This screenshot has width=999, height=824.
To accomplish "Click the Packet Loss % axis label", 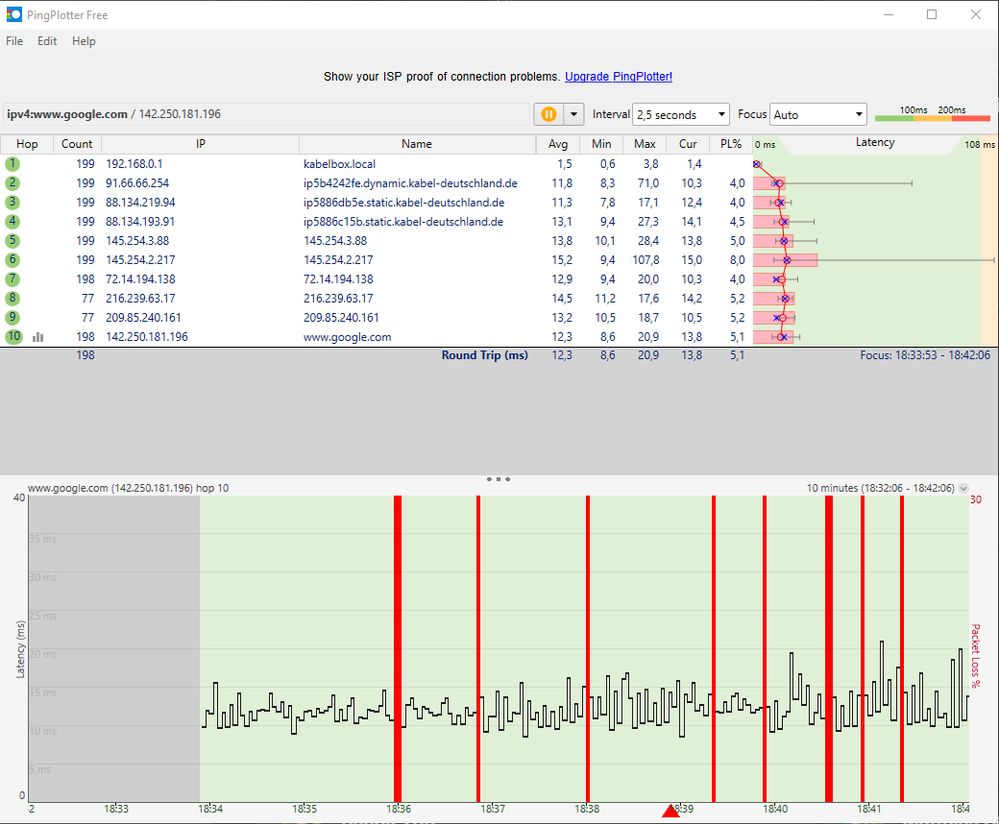I will pyautogui.click(x=975, y=656).
